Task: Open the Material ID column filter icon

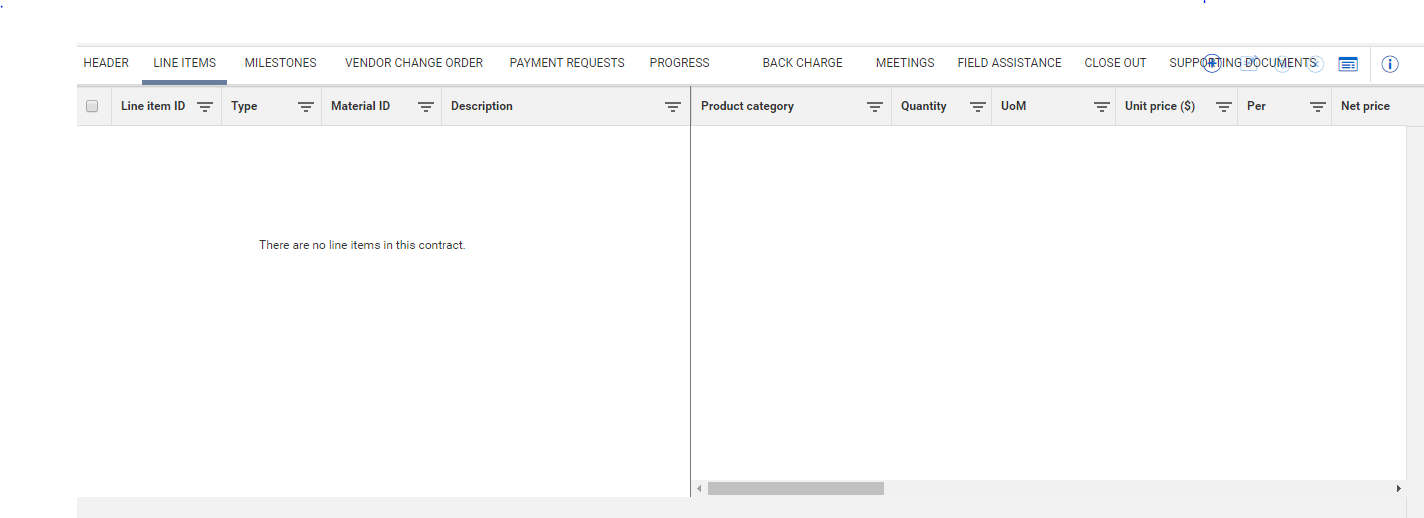Action: pos(425,107)
